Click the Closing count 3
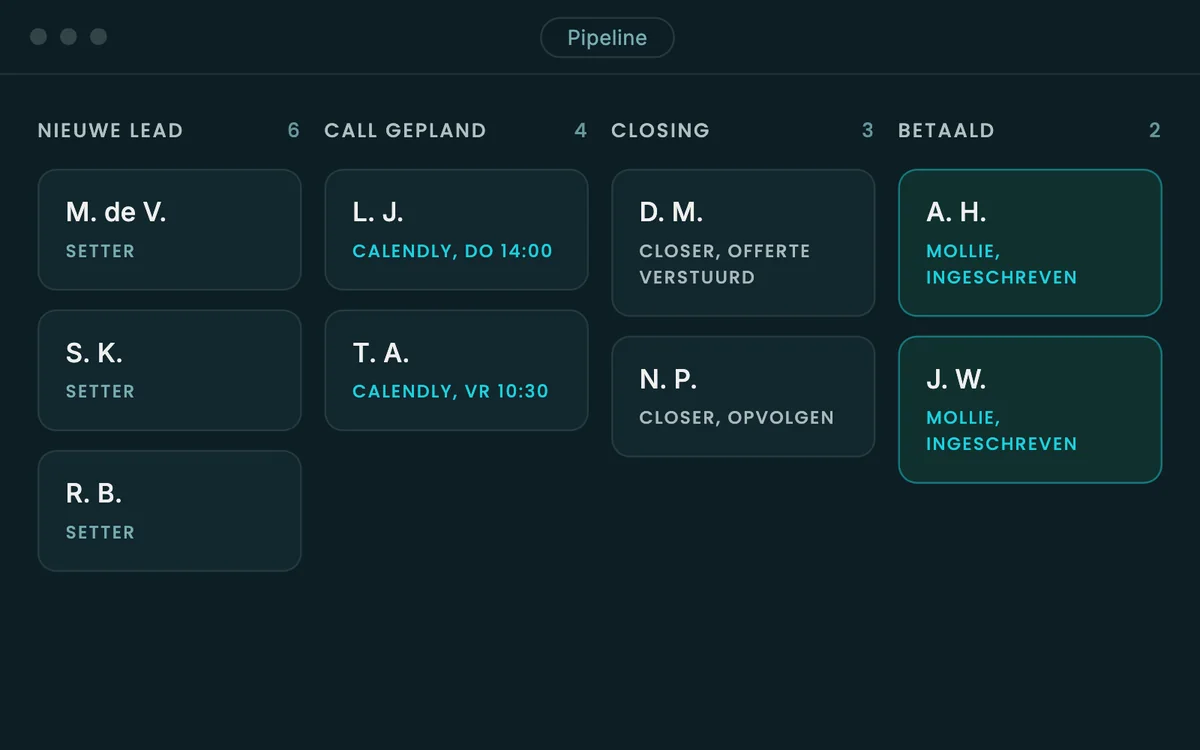This screenshot has width=1200, height=750. click(868, 130)
